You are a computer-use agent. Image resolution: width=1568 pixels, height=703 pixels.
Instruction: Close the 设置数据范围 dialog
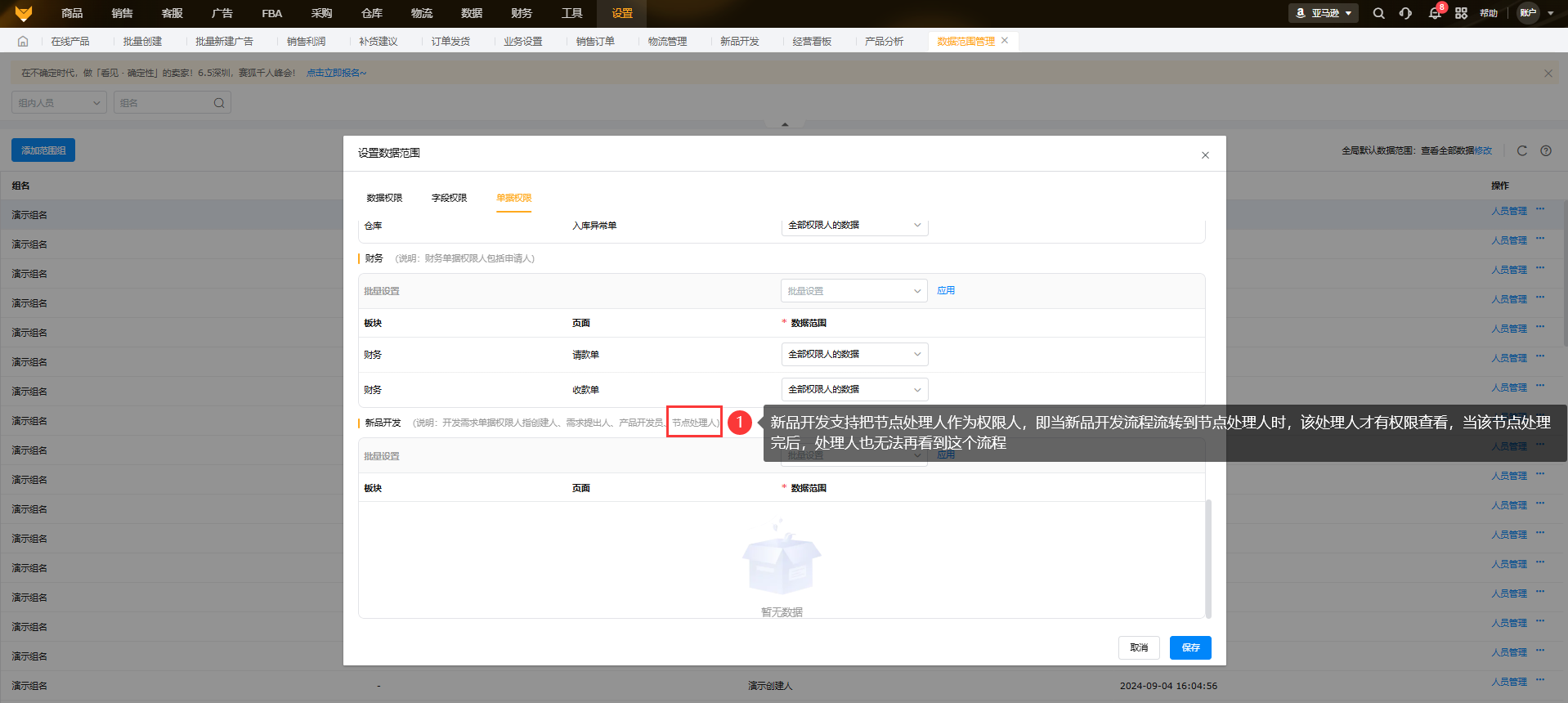1205,155
